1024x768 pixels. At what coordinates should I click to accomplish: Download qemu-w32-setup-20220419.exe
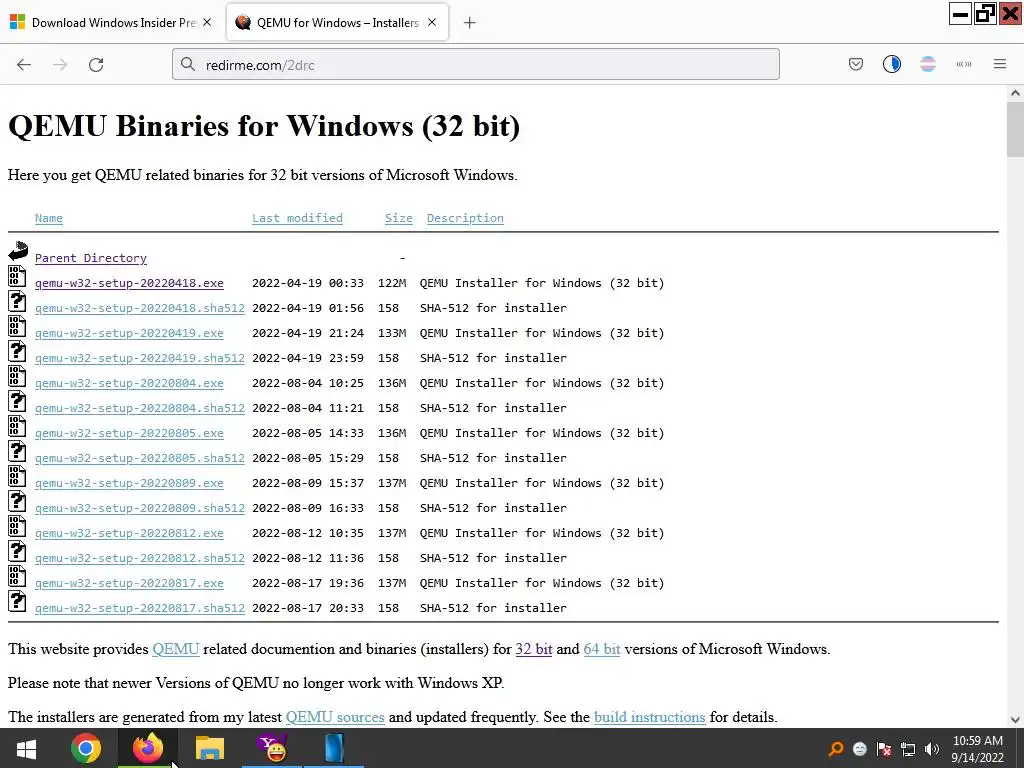pyautogui.click(x=129, y=333)
